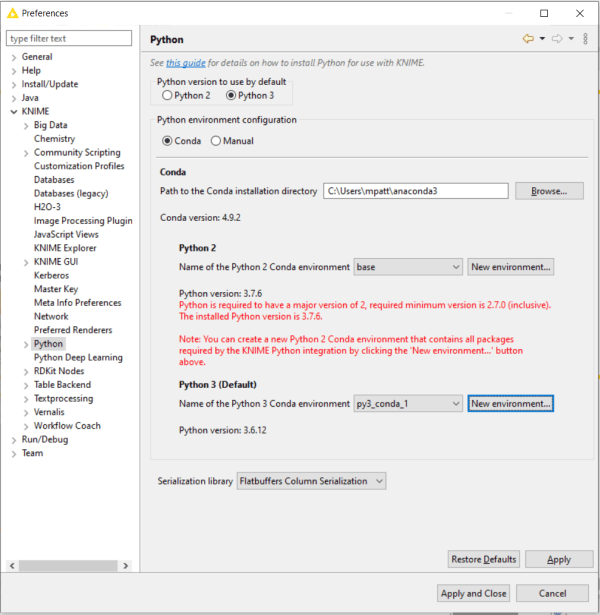This screenshot has width=600, height=615.
Task: Click the back navigation arrow icon
Action: pos(528,38)
